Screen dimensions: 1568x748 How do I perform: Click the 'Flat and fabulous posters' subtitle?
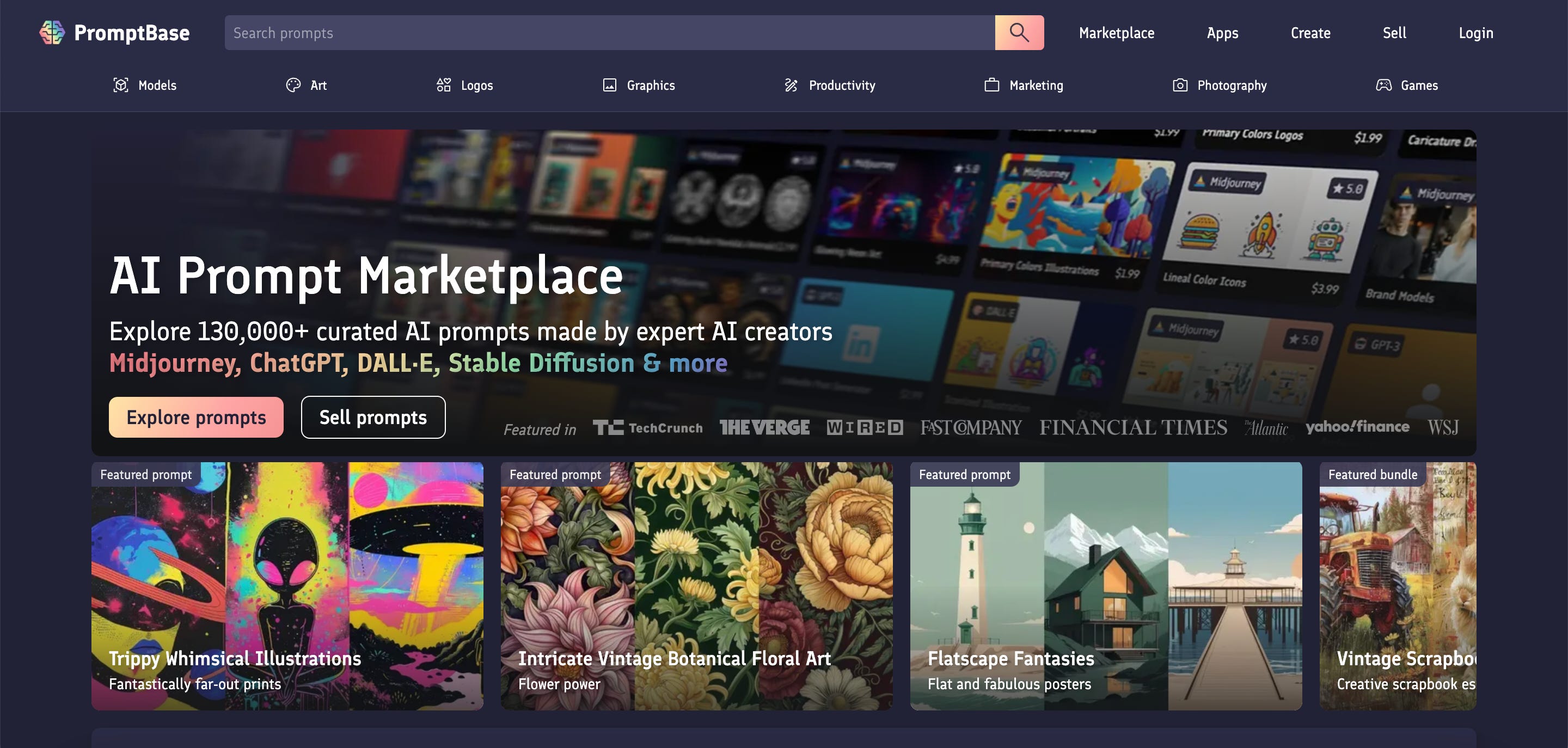pos(1009,684)
